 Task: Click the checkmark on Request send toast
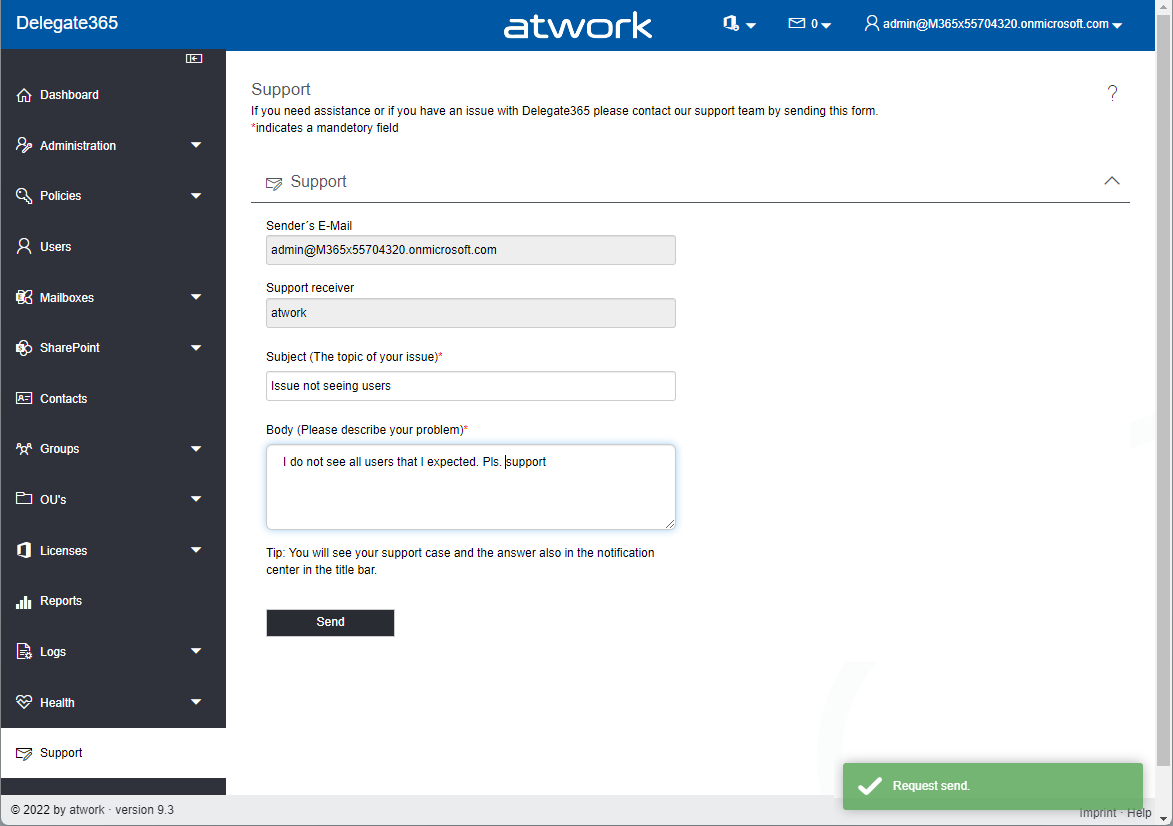(869, 786)
